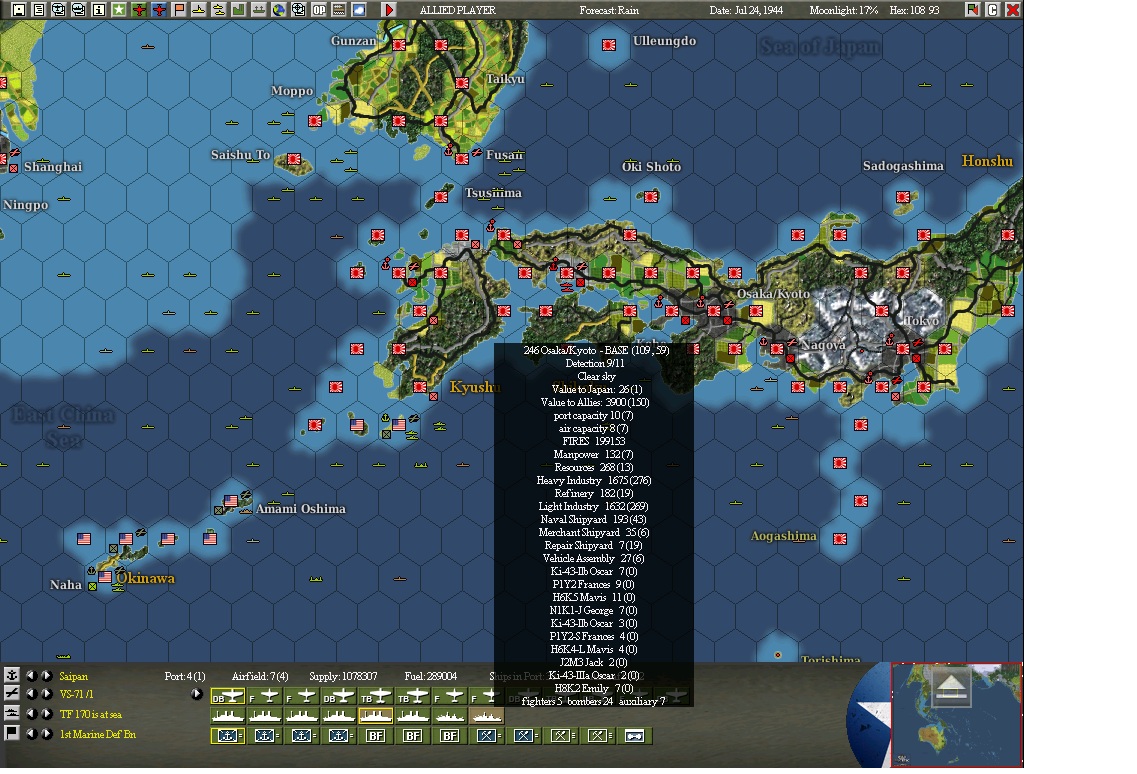Select the Aogashima Japanese base flag
This screenshot has width=1137, height=774.
840,539
